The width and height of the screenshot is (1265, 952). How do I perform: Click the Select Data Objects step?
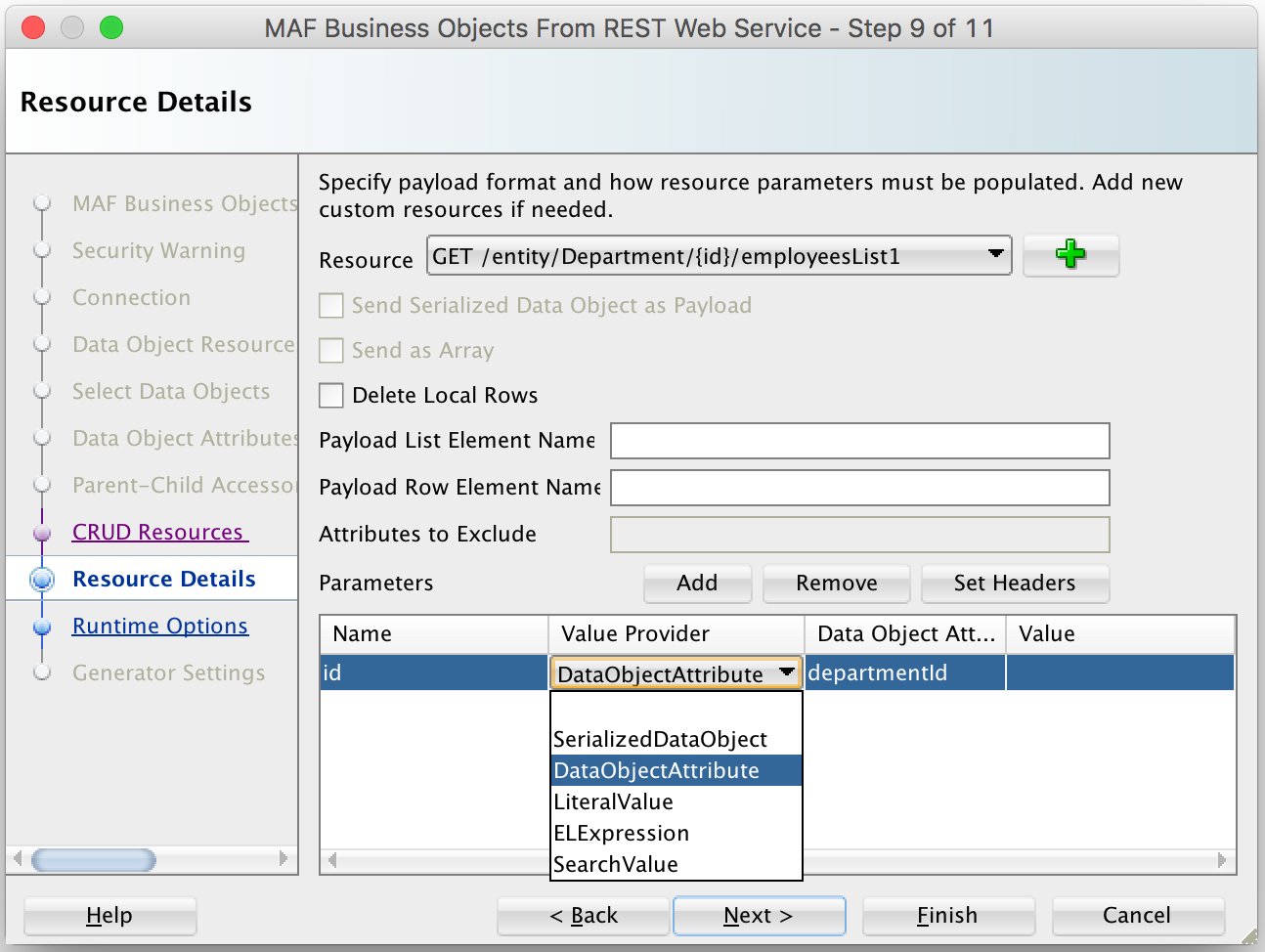pos(171,391)
